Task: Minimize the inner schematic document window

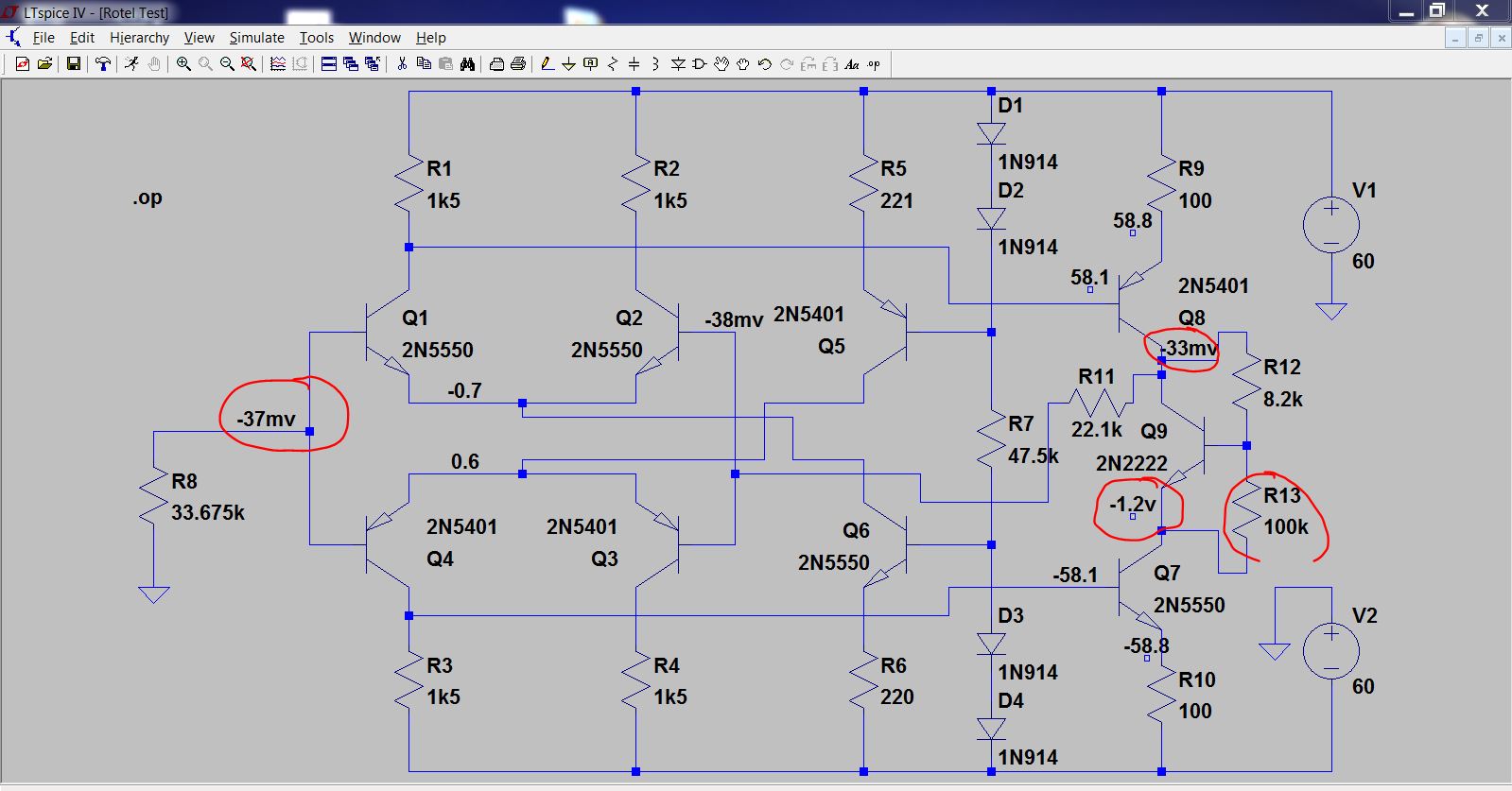Action: point(1455,38)
